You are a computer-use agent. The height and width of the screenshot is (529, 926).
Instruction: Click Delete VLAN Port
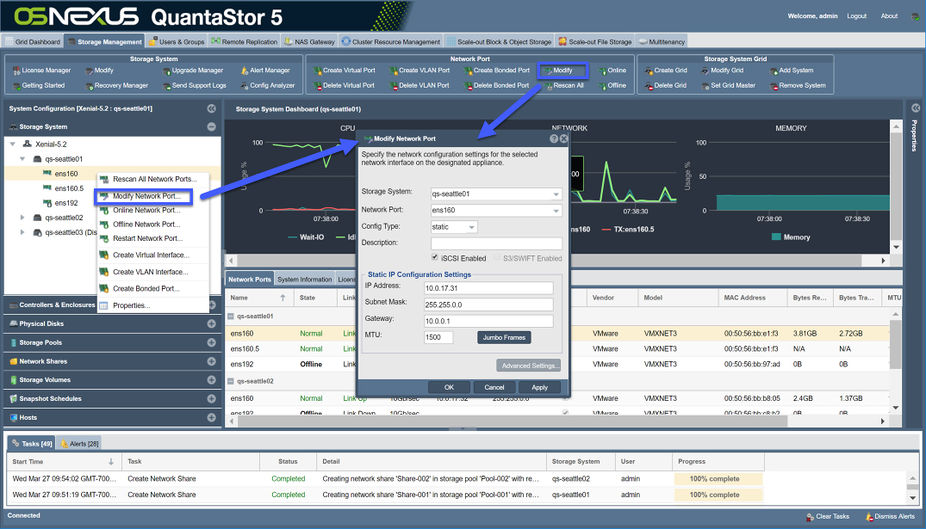click(x=419, y=86)
